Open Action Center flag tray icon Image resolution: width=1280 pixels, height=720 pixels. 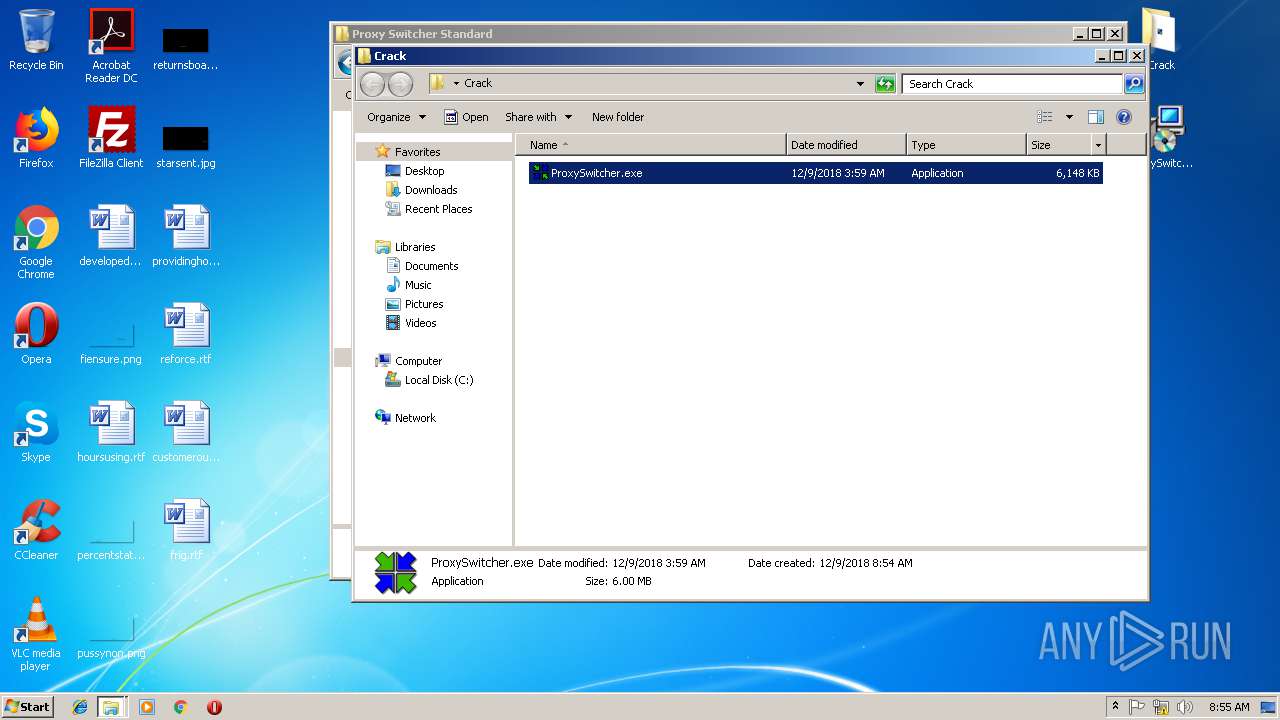[x=1138, y=707]
